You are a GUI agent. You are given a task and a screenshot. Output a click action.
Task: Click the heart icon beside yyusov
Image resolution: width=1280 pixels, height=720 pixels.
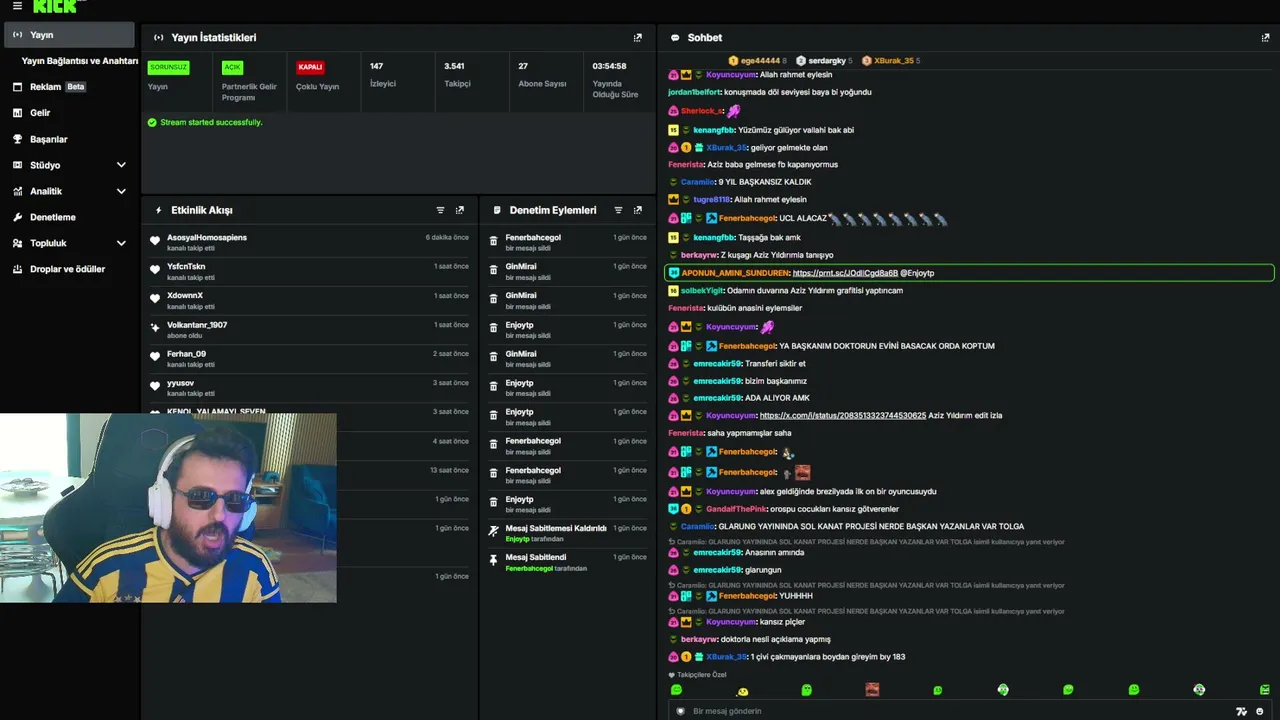coord(155,386)
